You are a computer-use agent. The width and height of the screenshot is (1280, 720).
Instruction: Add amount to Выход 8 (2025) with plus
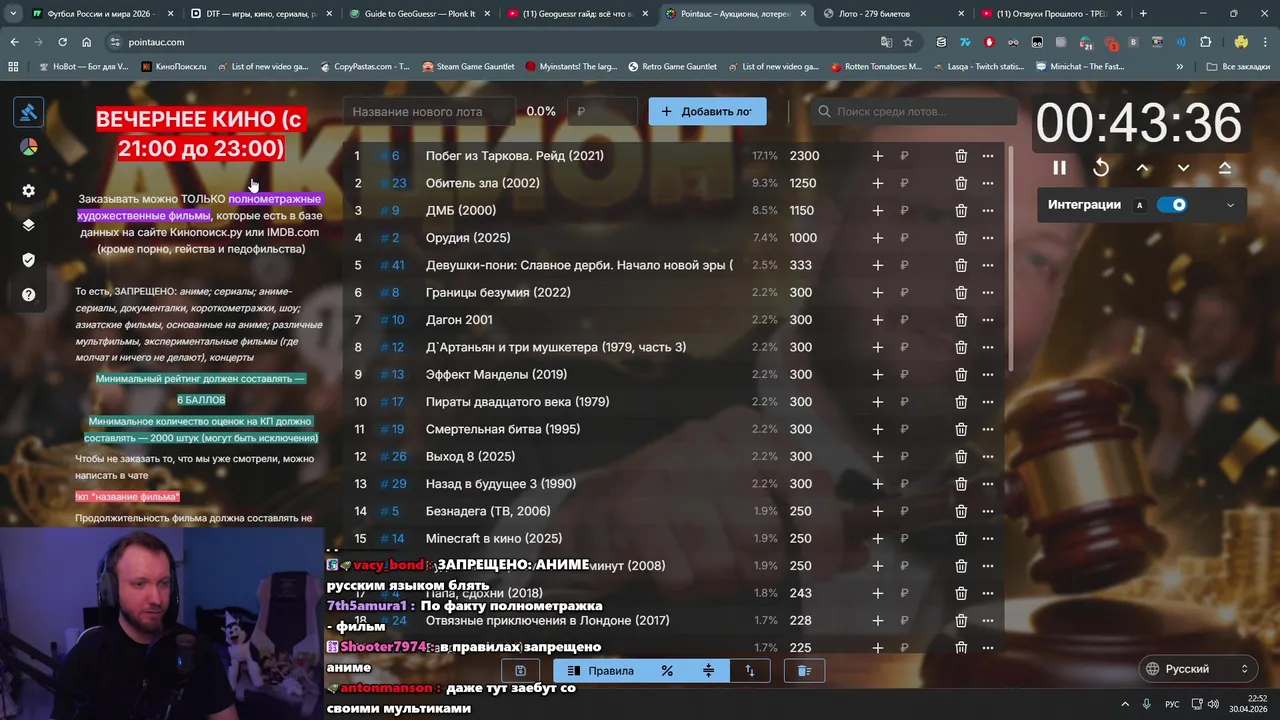[x=877, y=457]
